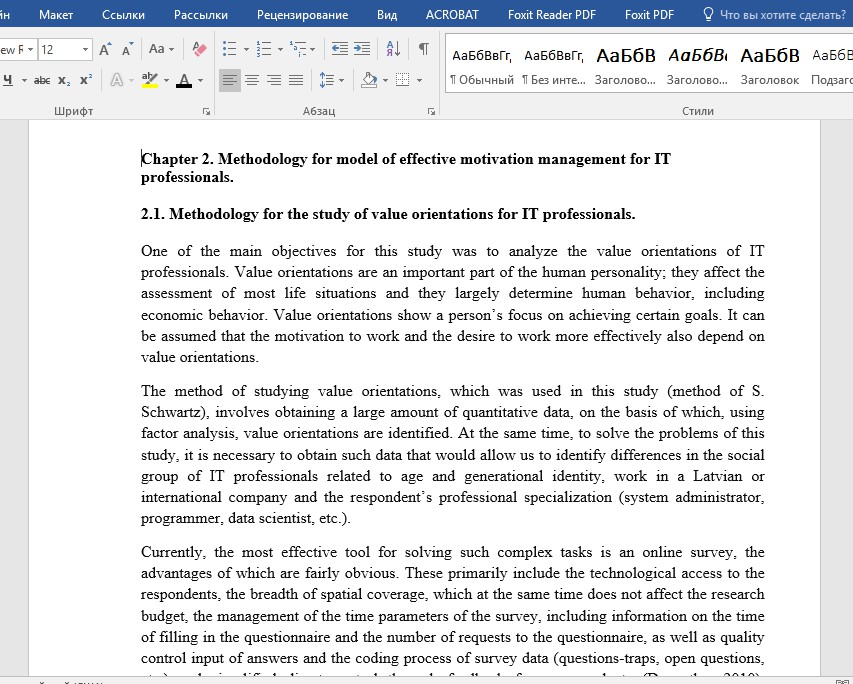Align text left
The width and height of the screenshot is (853, 684).
pos(230,81)
